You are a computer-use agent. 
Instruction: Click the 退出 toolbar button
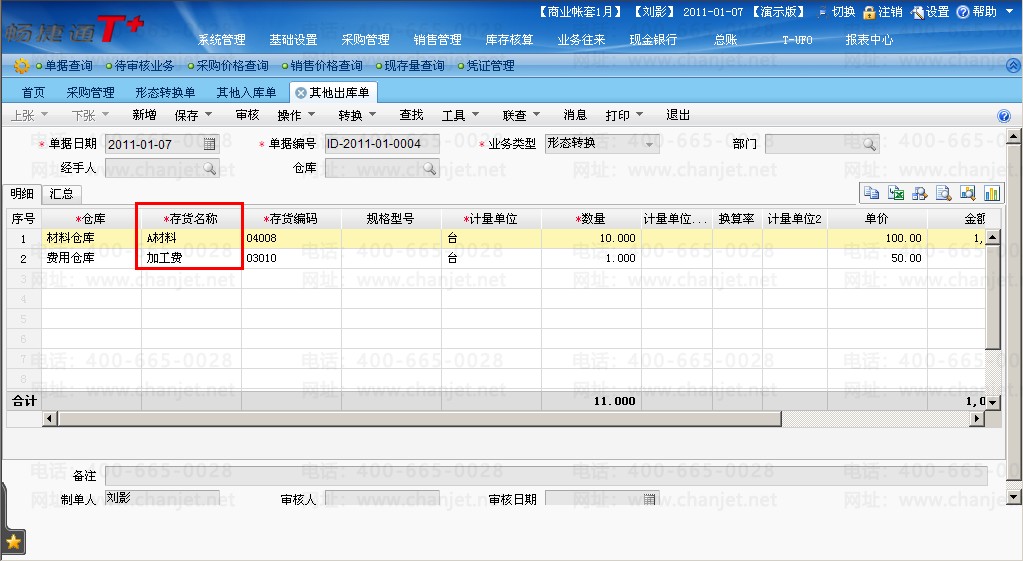click(678, 115)
